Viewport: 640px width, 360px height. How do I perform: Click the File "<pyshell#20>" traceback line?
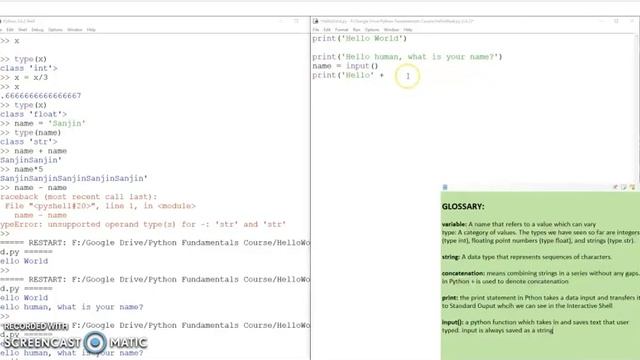click(x=100, y=206)
